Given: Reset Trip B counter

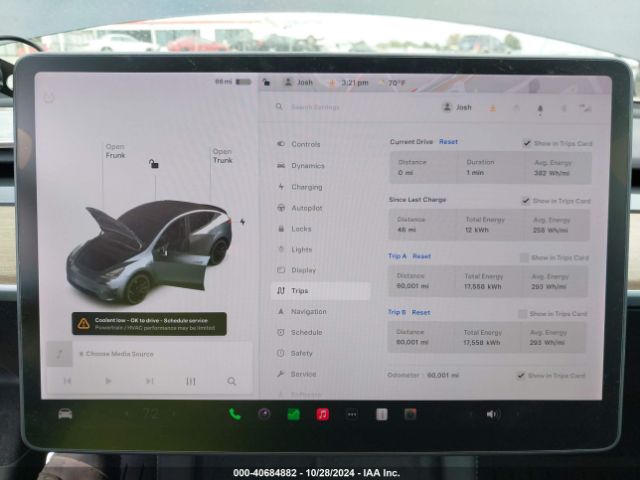Looking at the screenshot, I should [x=421, y=312].
